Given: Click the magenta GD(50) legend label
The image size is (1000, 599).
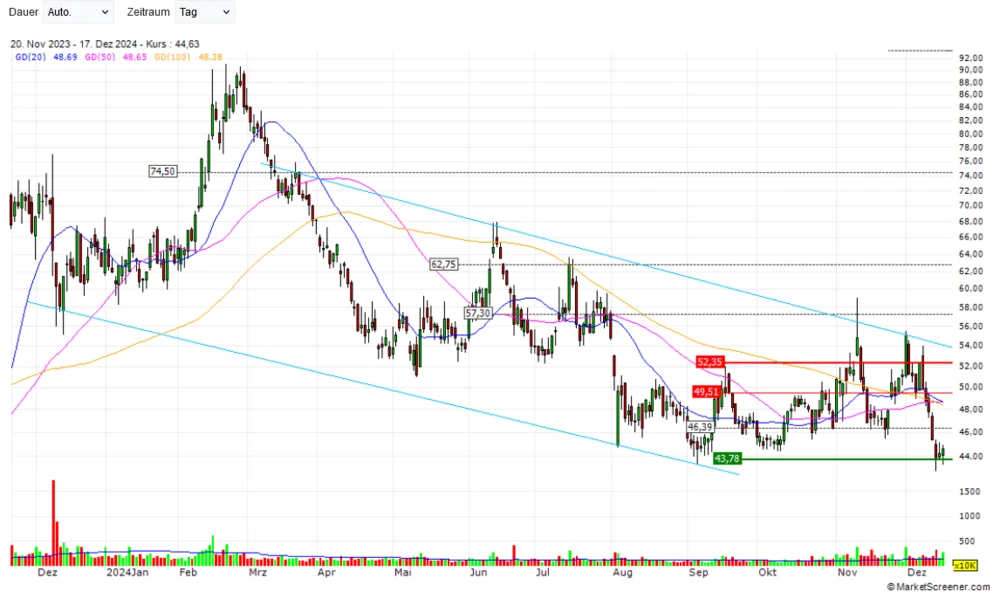Looking at the screenshot, I should [100, 57].
